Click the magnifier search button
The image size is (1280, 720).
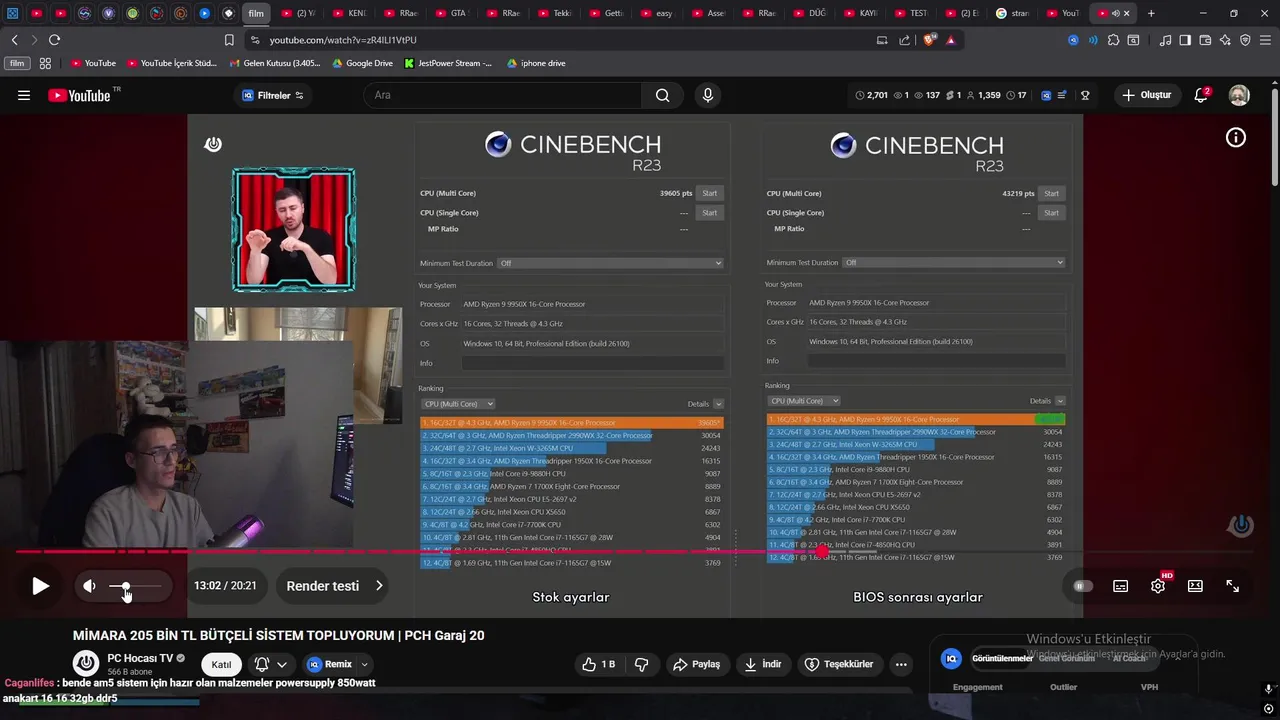(x=663, y=95)
